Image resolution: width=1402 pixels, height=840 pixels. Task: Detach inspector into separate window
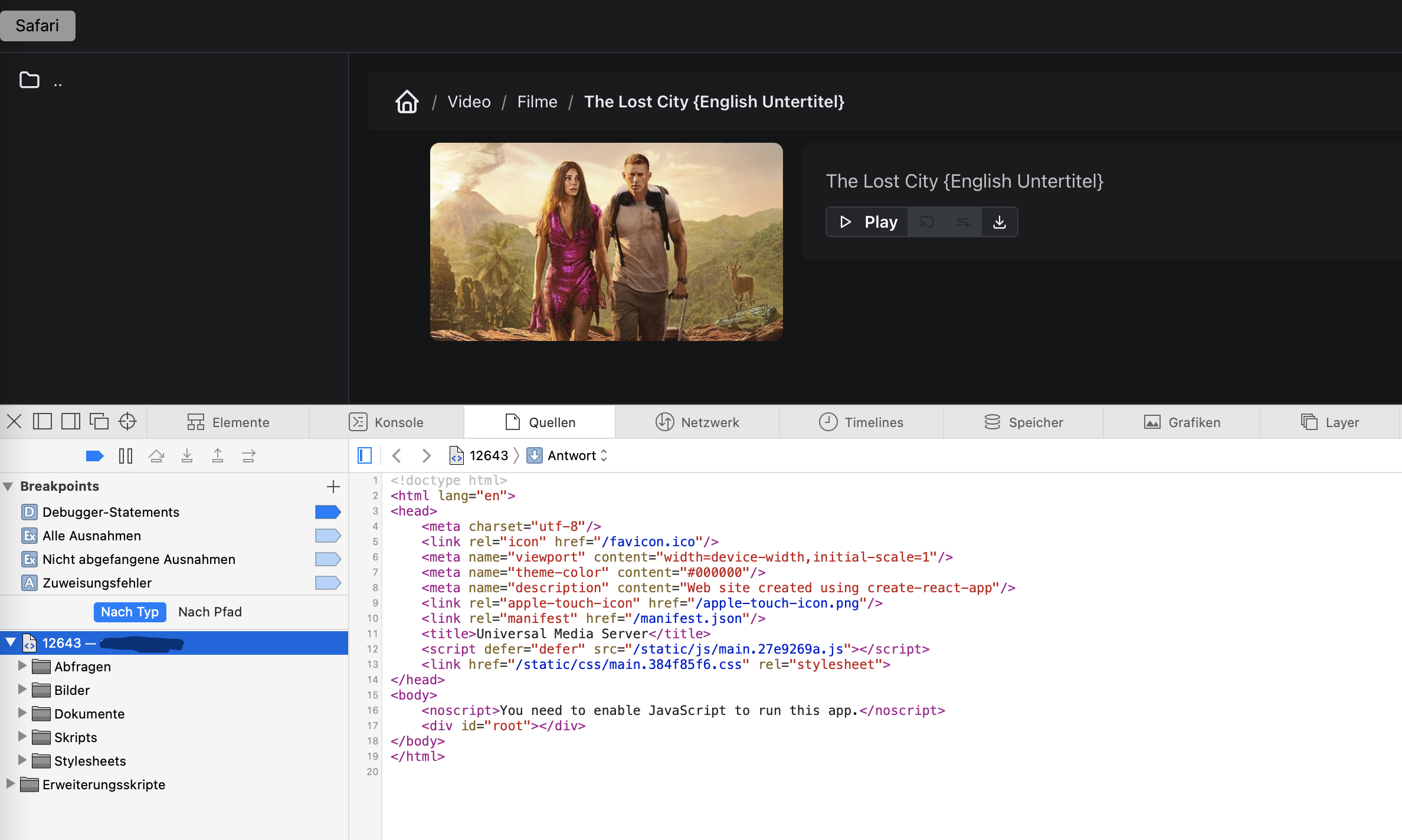99,422
